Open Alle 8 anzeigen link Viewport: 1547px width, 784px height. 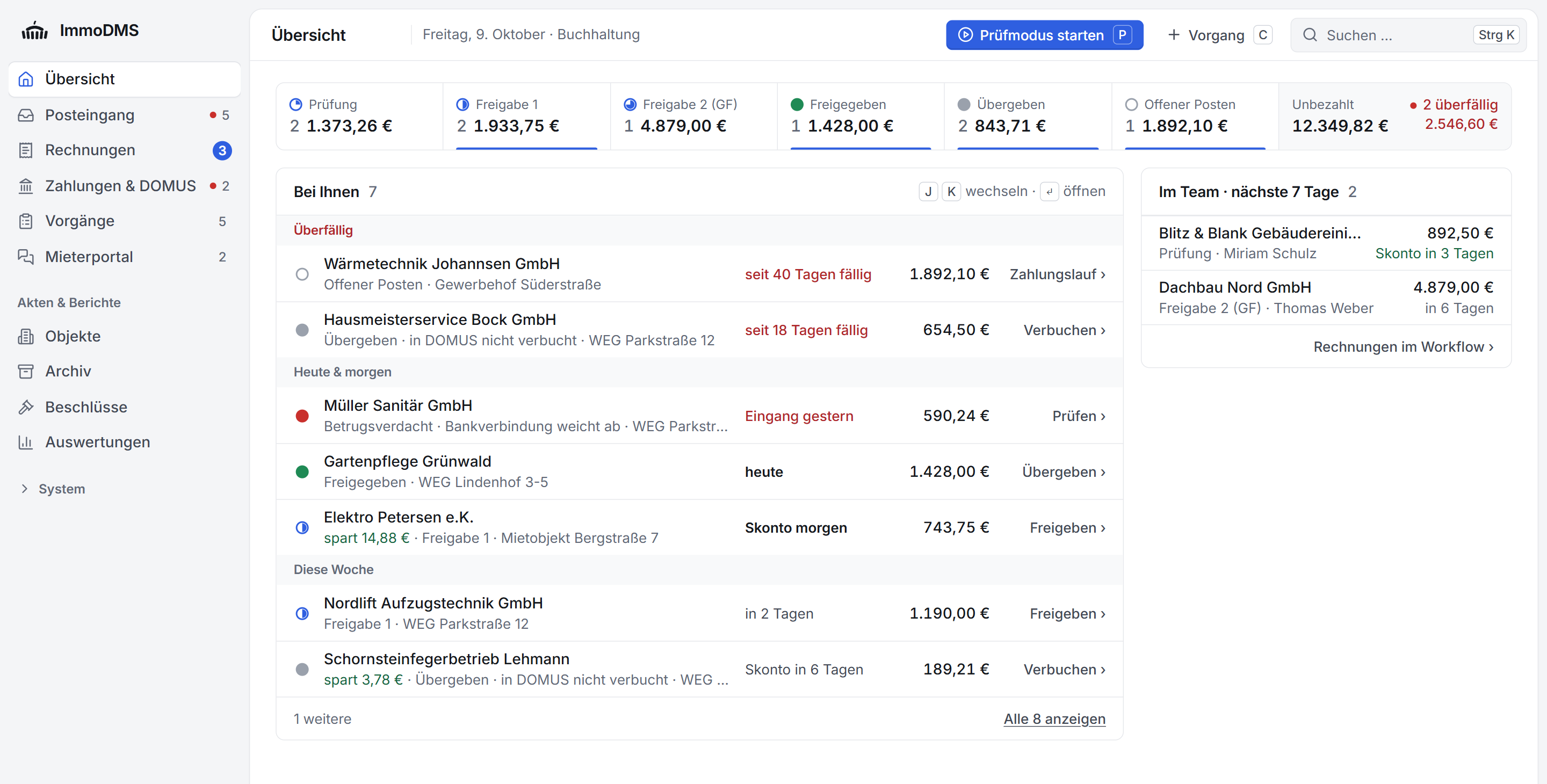tap(1054, 718)
